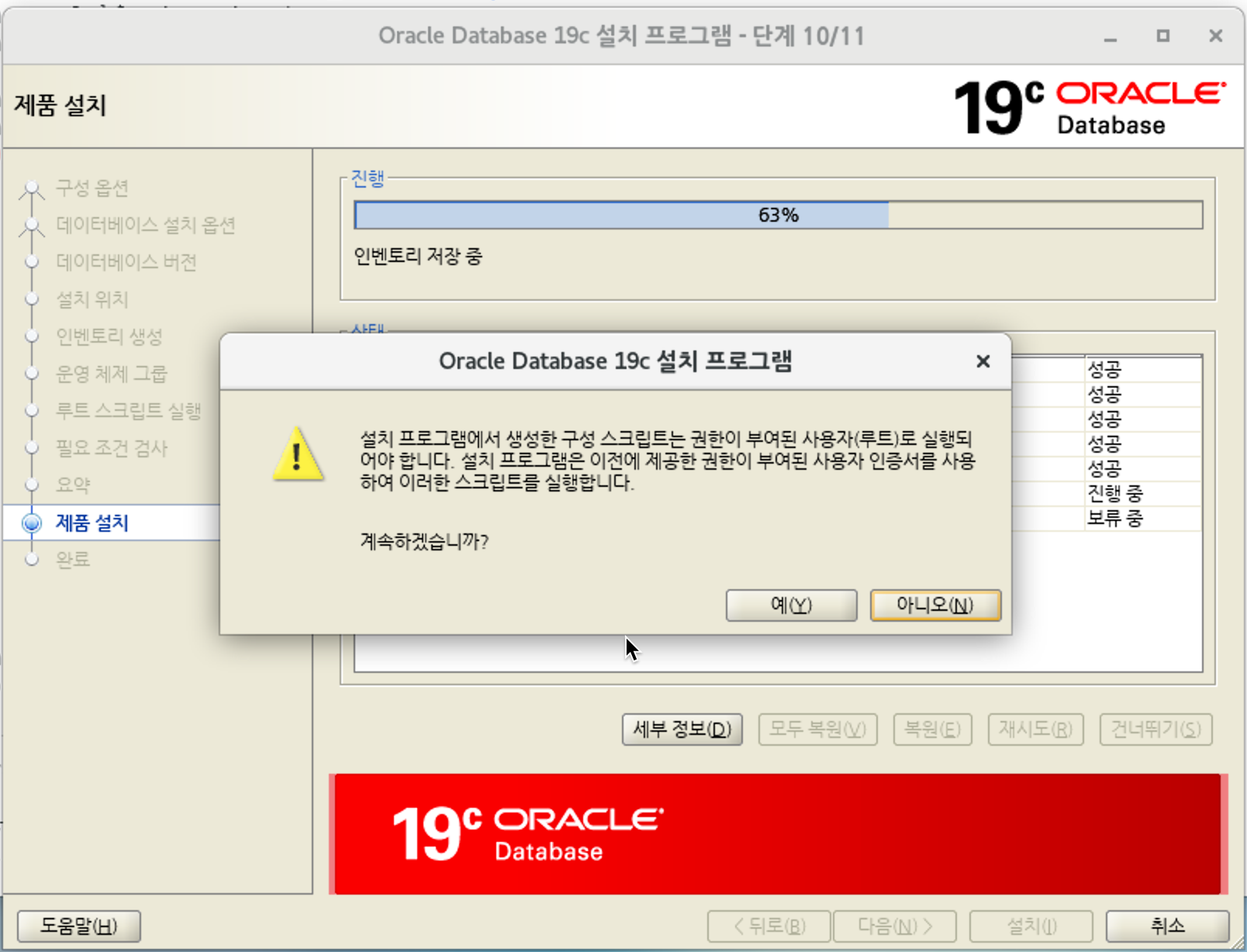This screenshot has width=1247, height=952.
Task: Cancel installation with 취소 button
Action: point(1167,926)
